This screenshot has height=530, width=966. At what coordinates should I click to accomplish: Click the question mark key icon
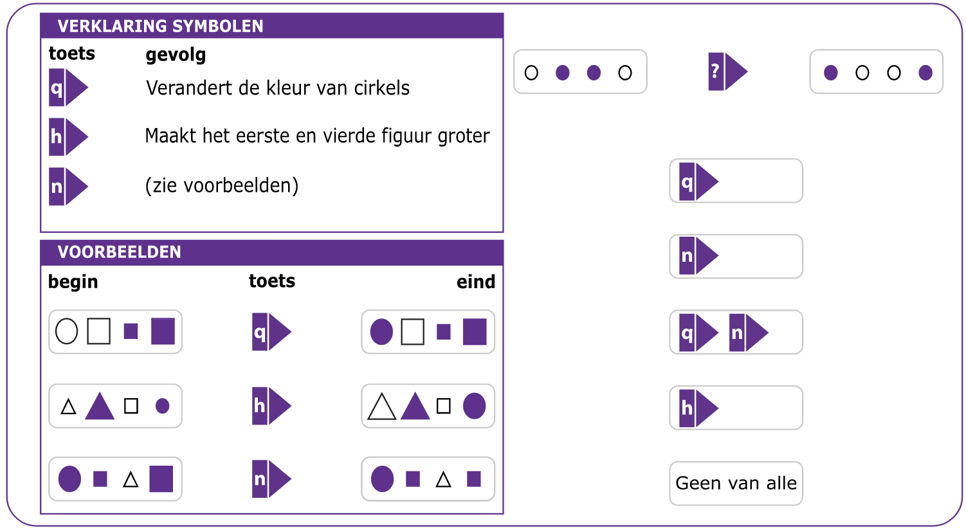pyautogui.click(x=728, y=71)
